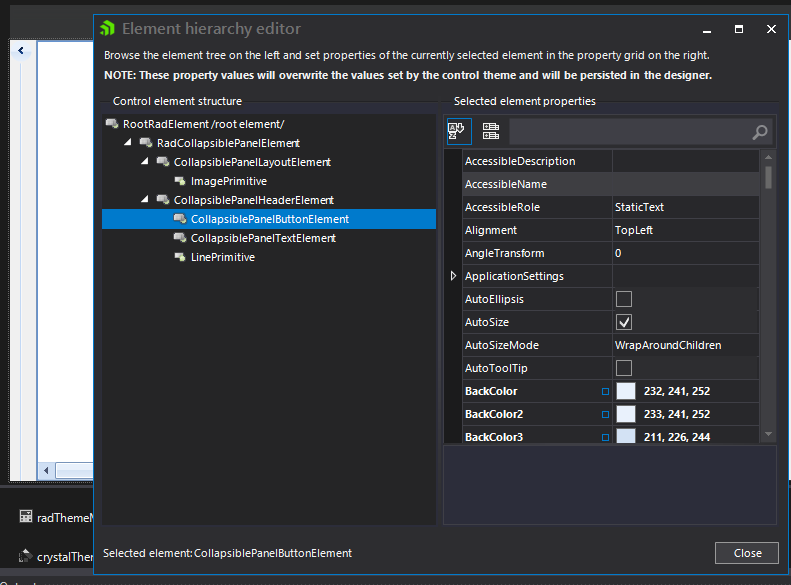
Task: Click the CollapsiblePanelTextElement icon
Action: (180, 238)
